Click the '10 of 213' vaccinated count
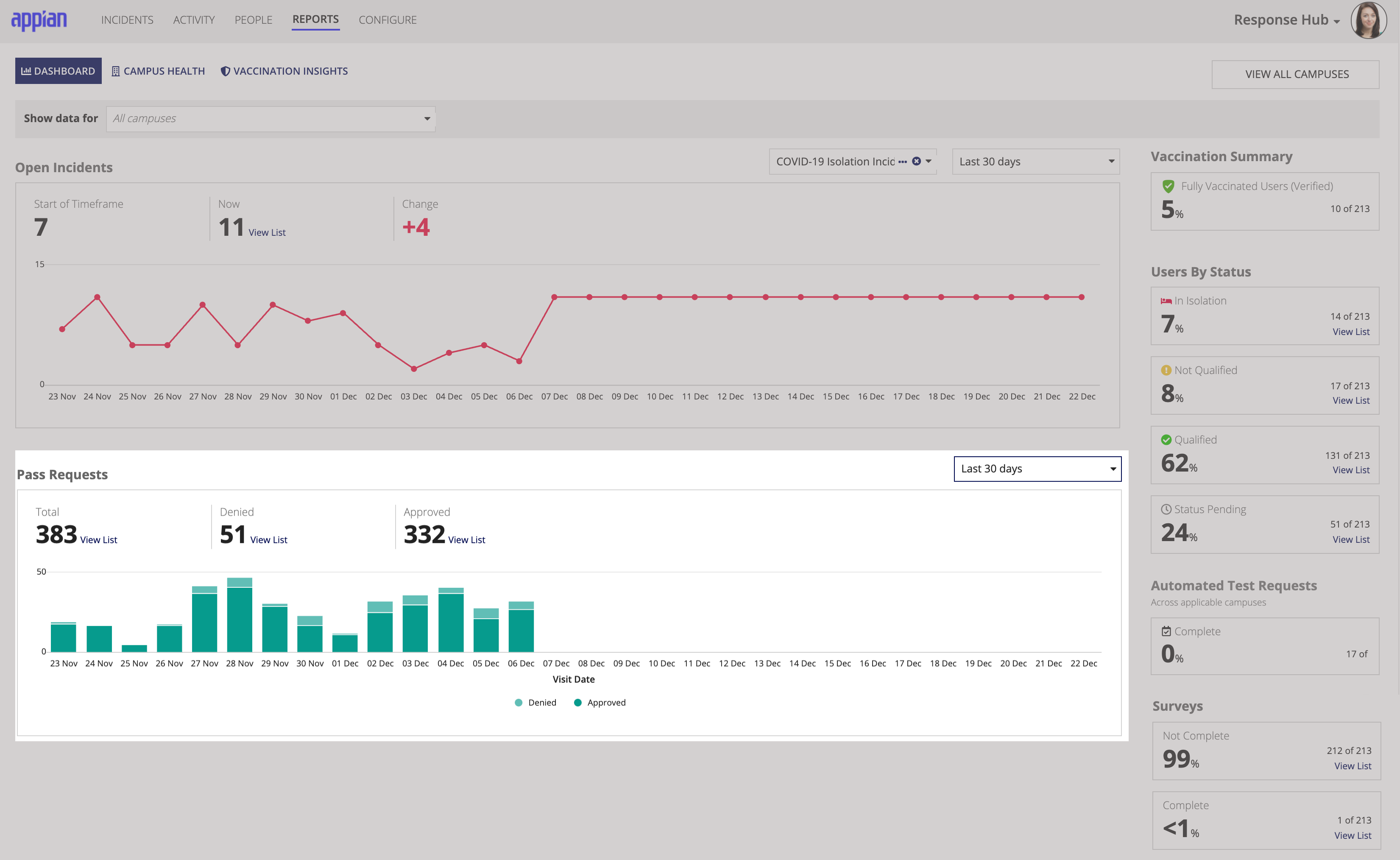The image size is (1400, 860). coord(1350,209)
